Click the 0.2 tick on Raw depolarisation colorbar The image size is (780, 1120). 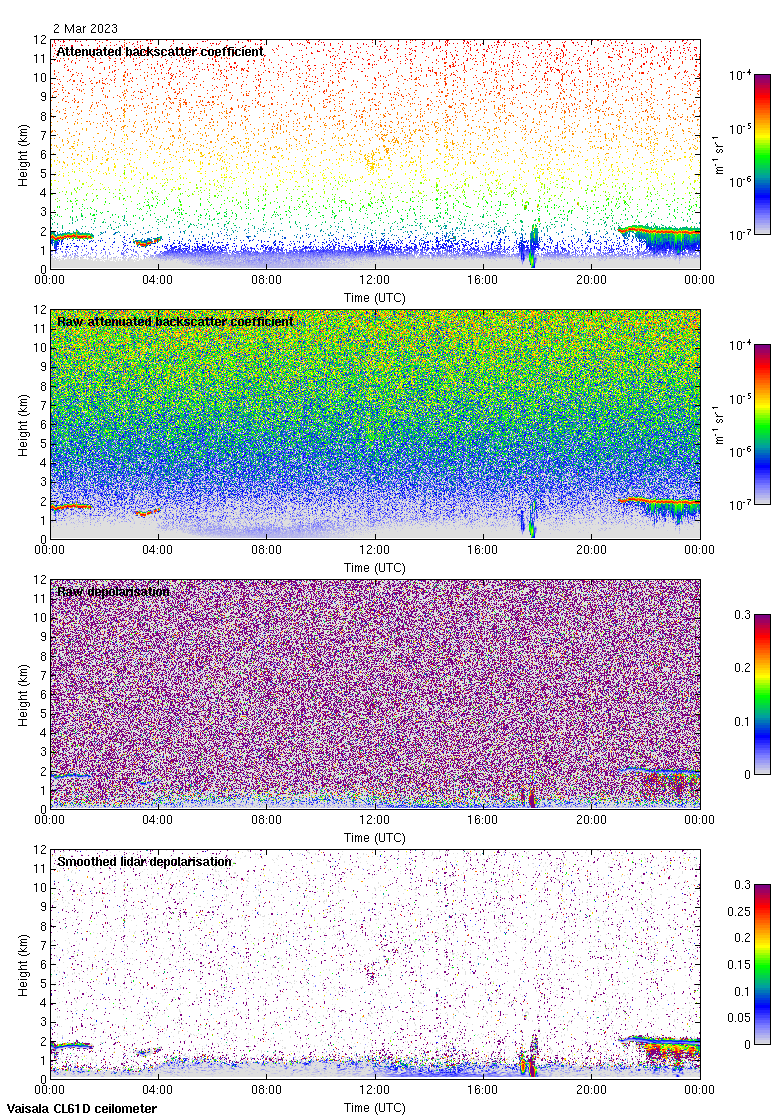[x=742, y=668]
